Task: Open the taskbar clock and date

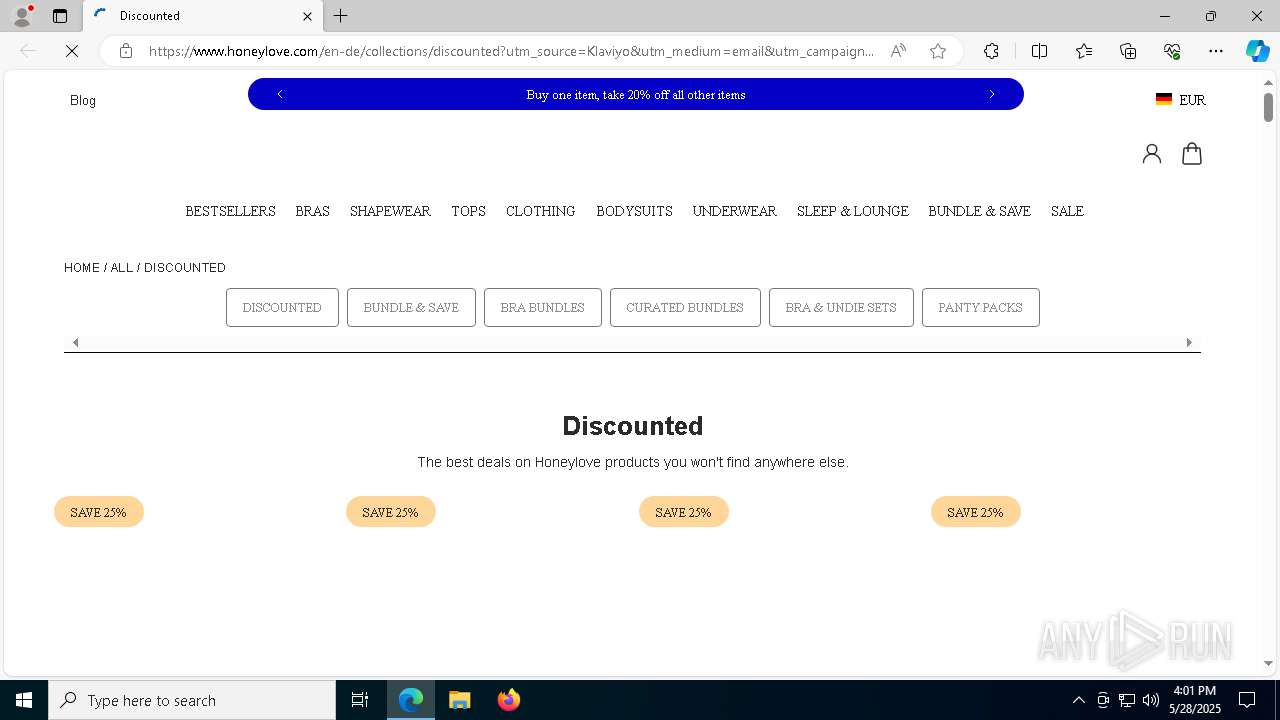Action: pyautogui.click(x=1195, y=700)
